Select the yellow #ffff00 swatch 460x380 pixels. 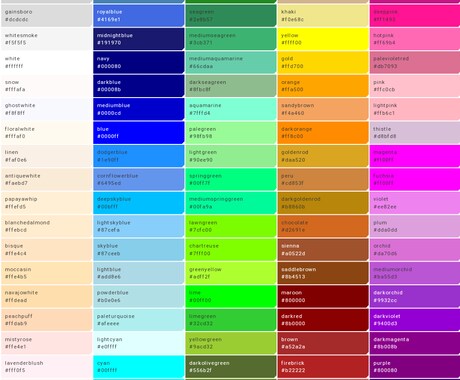(323, 39)
